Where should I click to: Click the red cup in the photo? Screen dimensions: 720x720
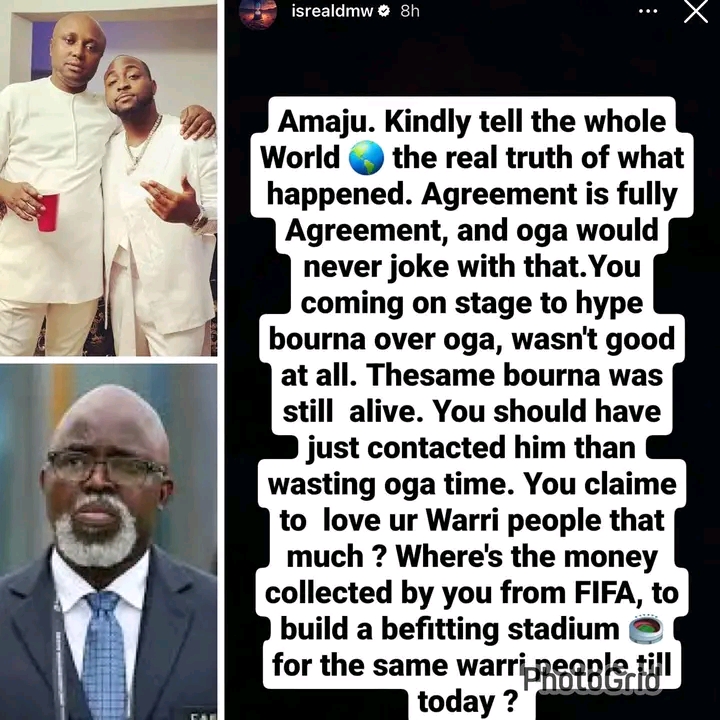coord(48,212)
